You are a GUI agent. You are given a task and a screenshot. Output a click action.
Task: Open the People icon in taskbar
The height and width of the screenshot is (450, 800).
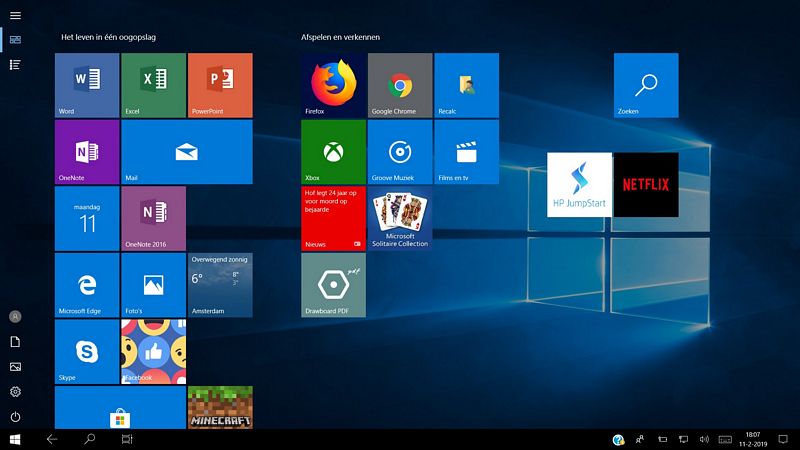pos(640,439)
